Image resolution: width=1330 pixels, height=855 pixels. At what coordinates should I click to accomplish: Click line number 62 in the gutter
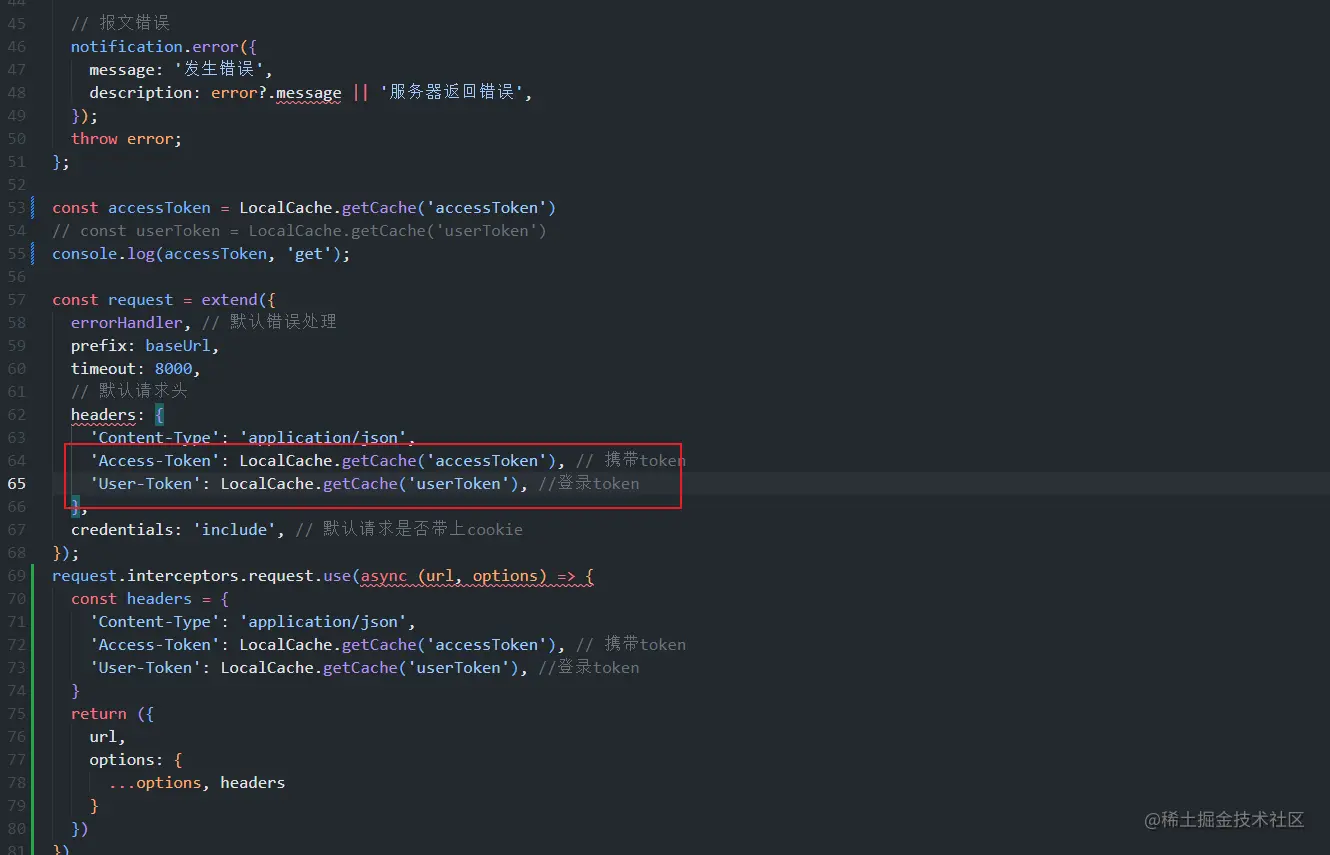[x=16, y=414]
